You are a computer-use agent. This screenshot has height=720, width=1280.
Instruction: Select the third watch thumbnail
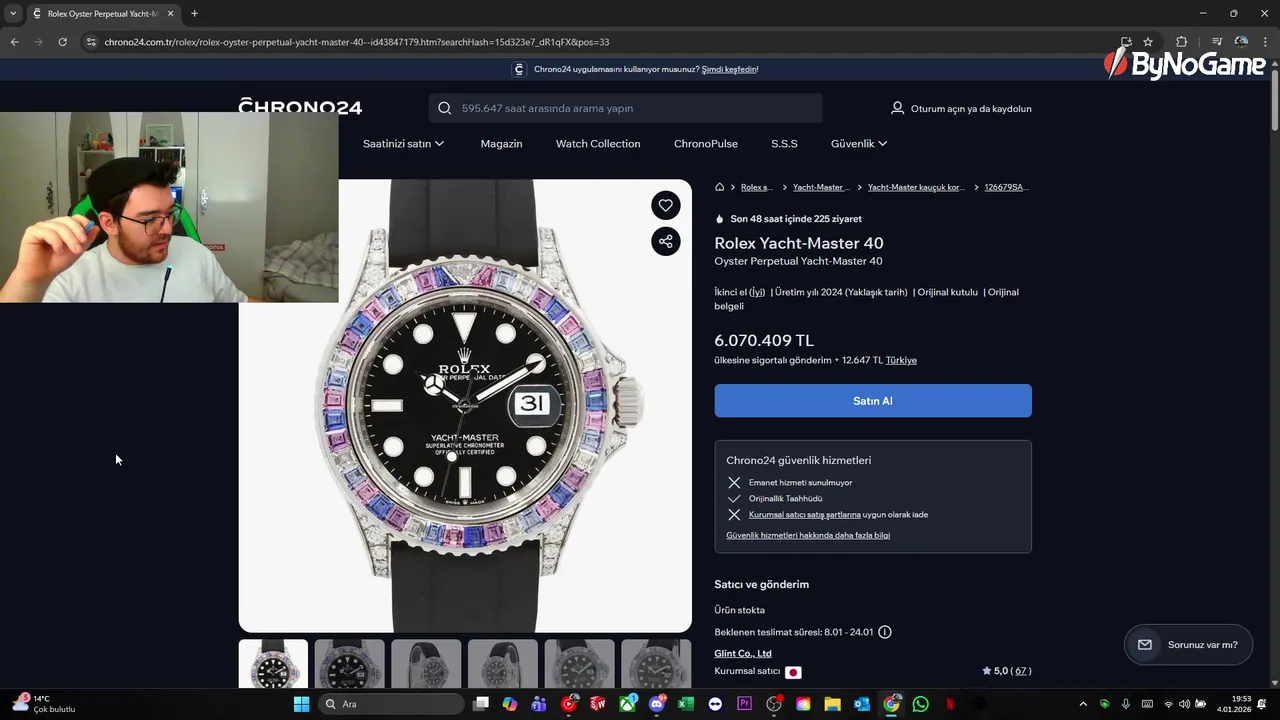[x=426, y=664]
